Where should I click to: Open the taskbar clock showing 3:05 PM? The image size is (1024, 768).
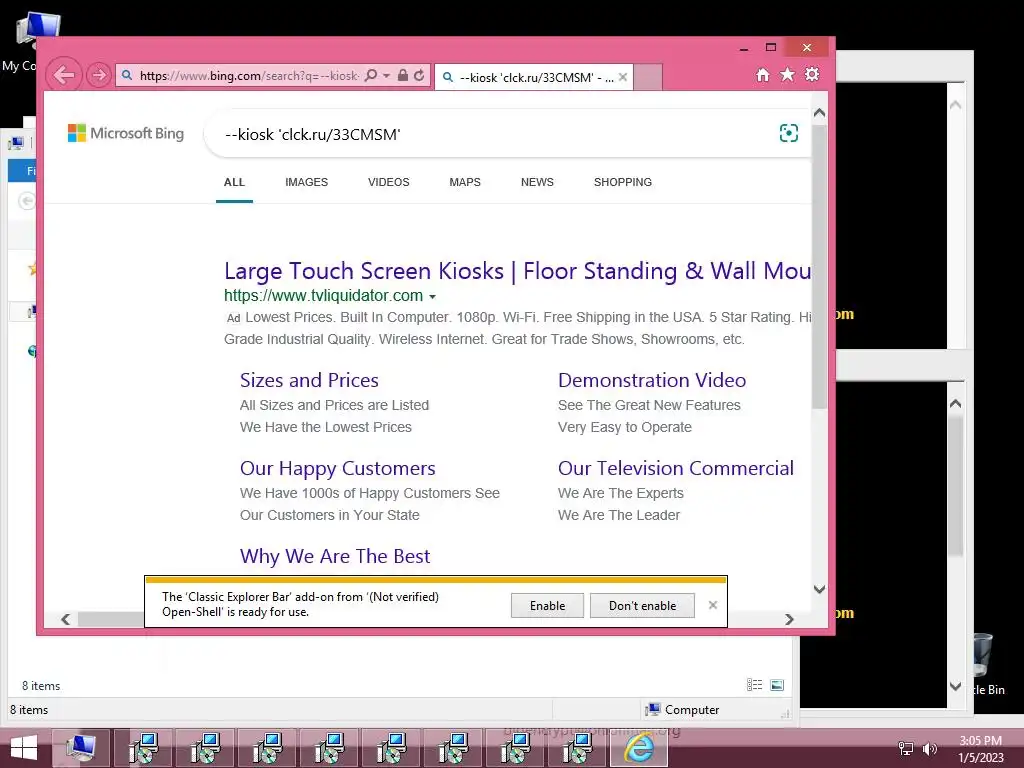click(980, 749)
